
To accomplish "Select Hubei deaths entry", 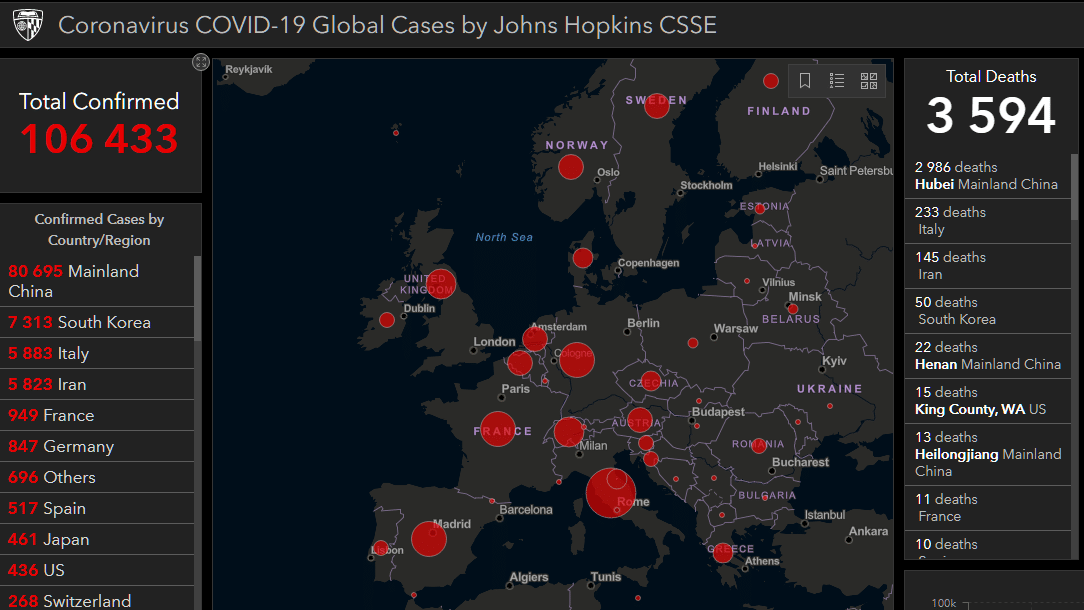I will (x=986, y=176).
